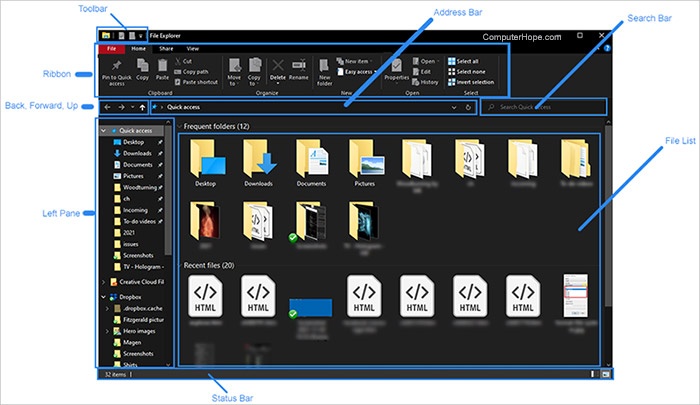Go Forward using navigation arrow
This screenshot has height=405, width=700.
point(121,107)
